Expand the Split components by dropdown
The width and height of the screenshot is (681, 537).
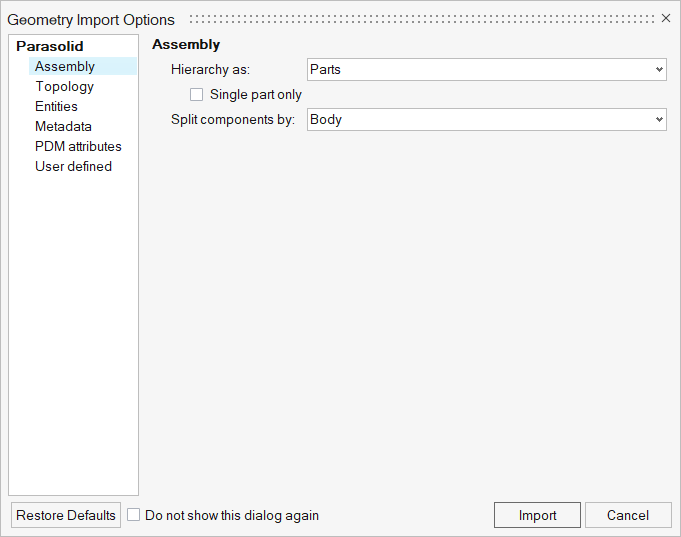pos(486,119)
